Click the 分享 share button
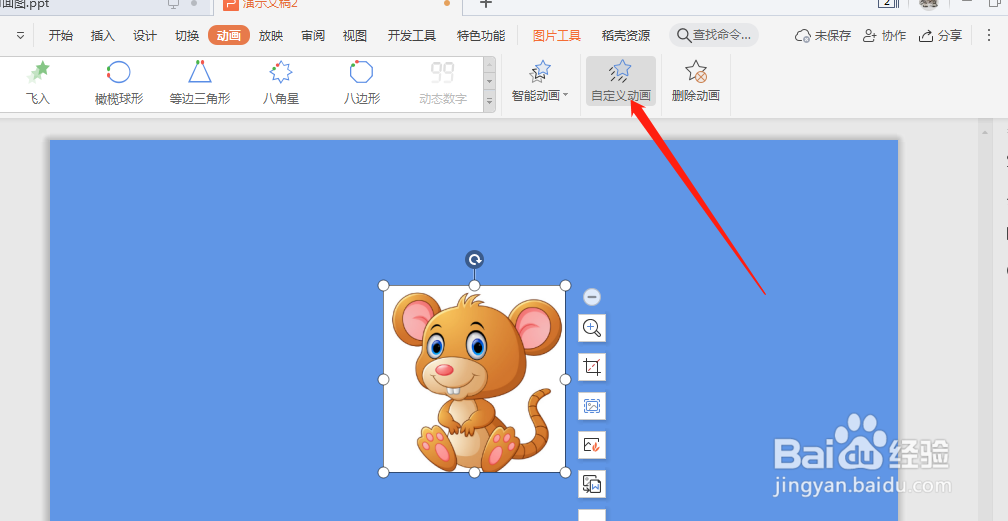Screen dimensions: 1008x521 coord(940,35)
